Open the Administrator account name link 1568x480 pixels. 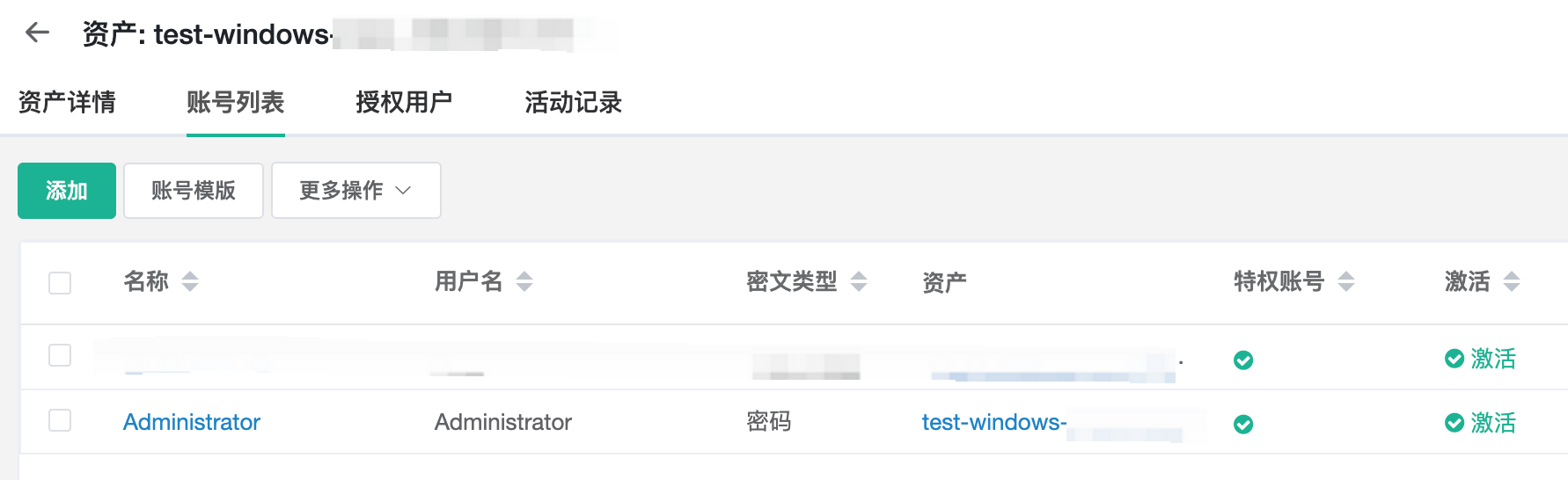click(192, 422)
